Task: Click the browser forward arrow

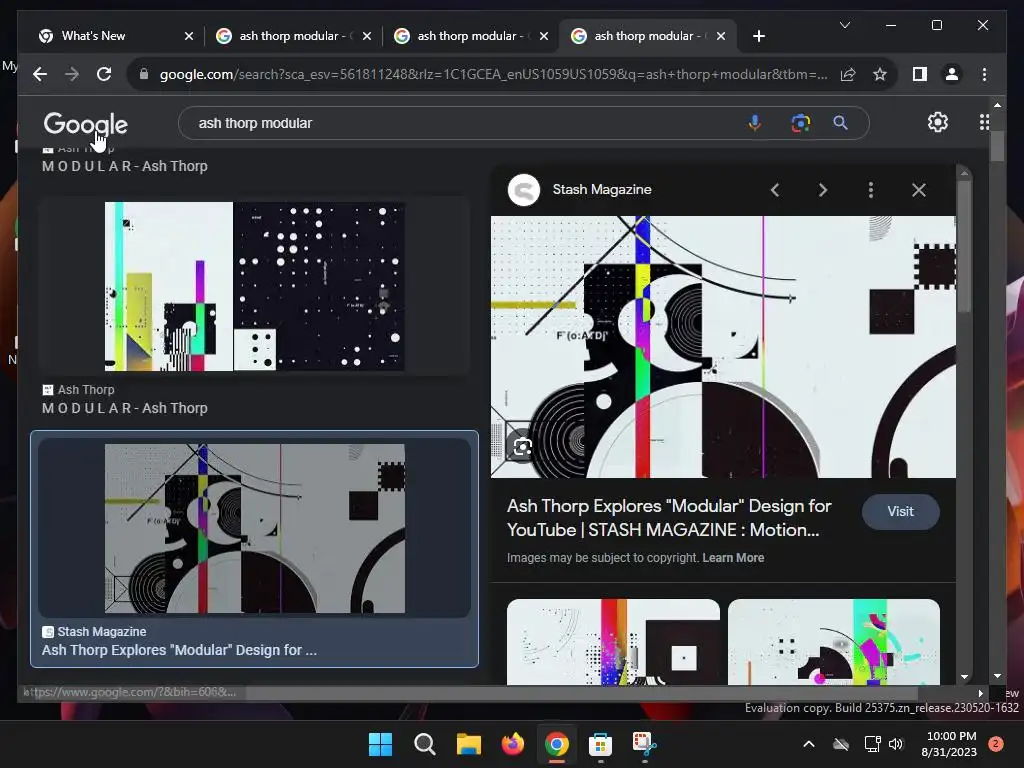Action: coord(72,74)
